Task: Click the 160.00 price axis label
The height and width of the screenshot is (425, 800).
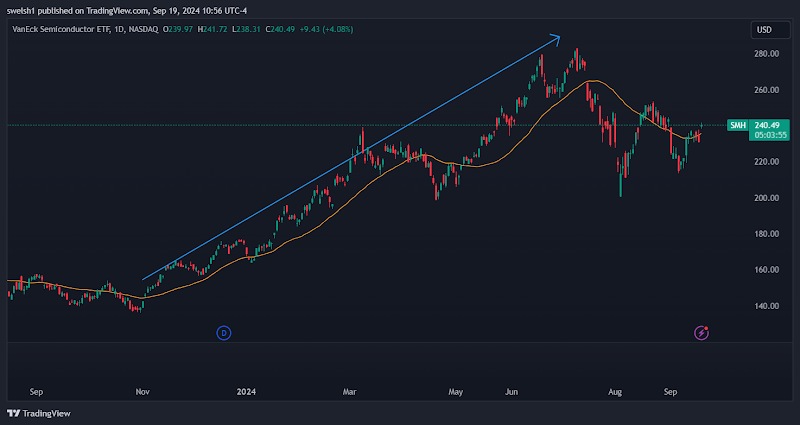Action: (766, 270)
